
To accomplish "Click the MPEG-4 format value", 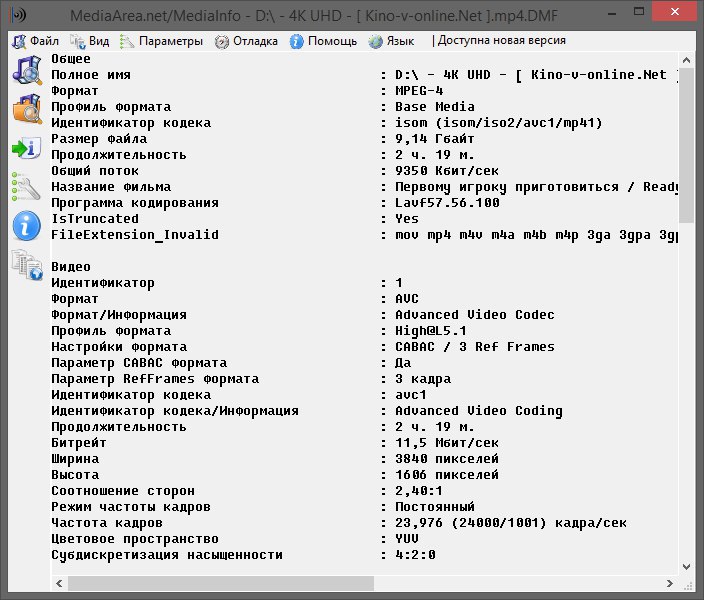I will pyautogui.click(x=419, y=91).
